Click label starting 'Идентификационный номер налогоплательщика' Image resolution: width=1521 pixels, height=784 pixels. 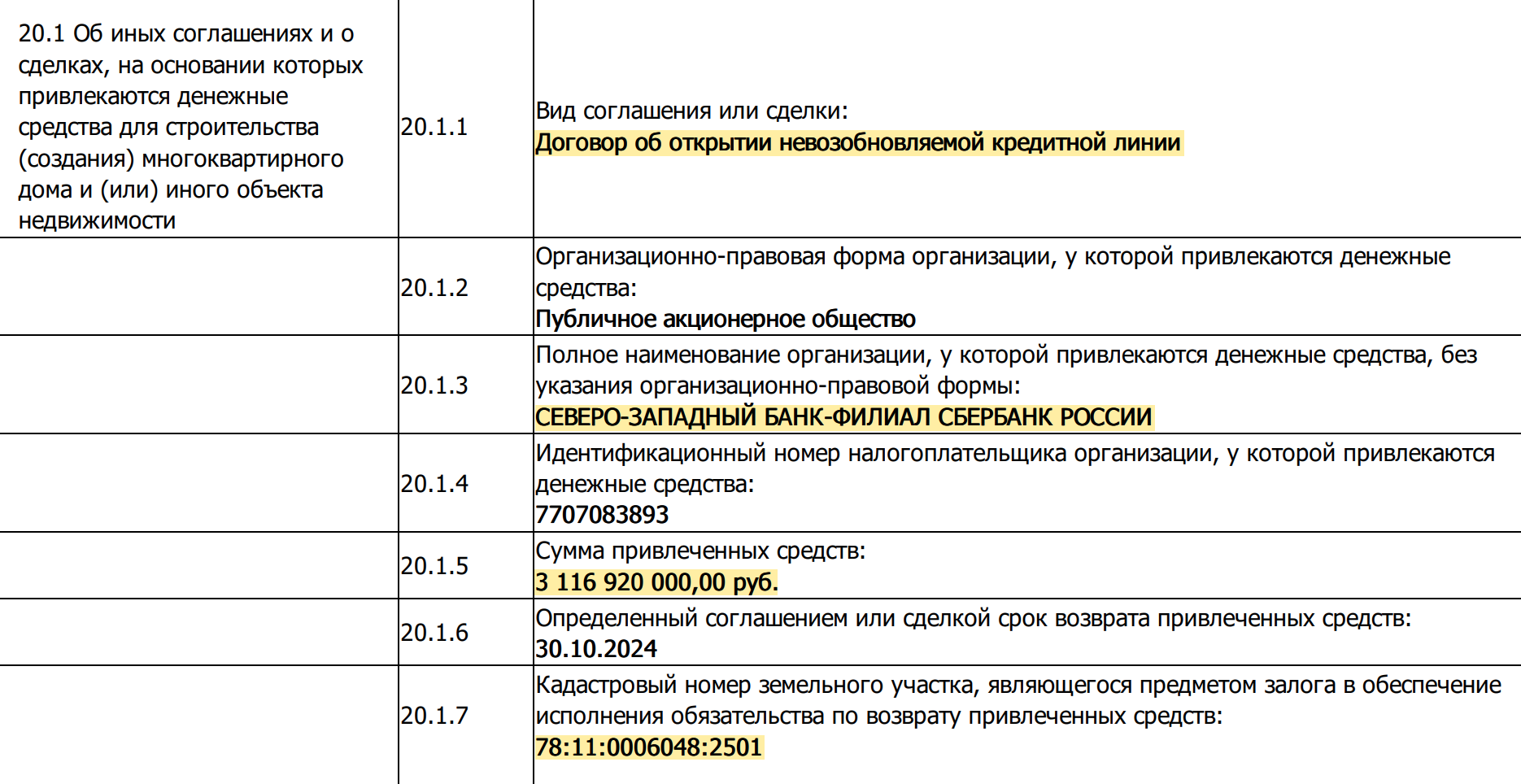pos(1015,468)
